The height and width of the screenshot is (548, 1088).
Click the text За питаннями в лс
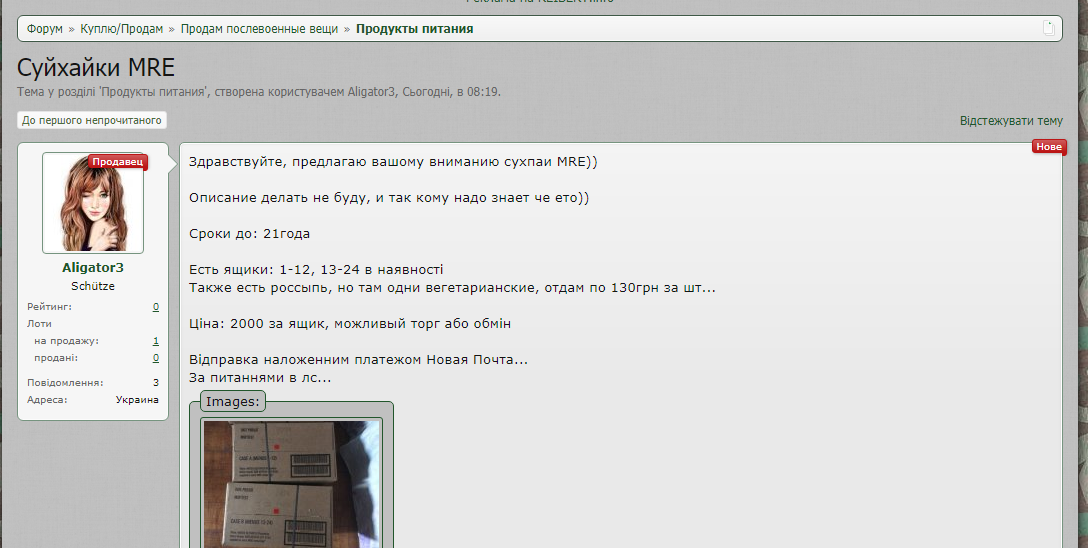pos(260,378)
